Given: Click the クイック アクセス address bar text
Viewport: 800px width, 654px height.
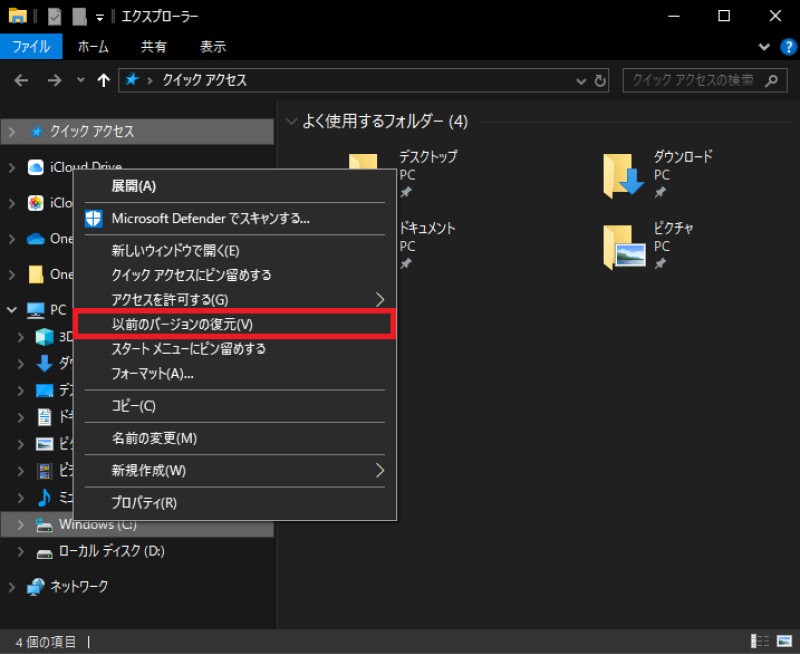Looking at the screenshot, I should point(205,80).
